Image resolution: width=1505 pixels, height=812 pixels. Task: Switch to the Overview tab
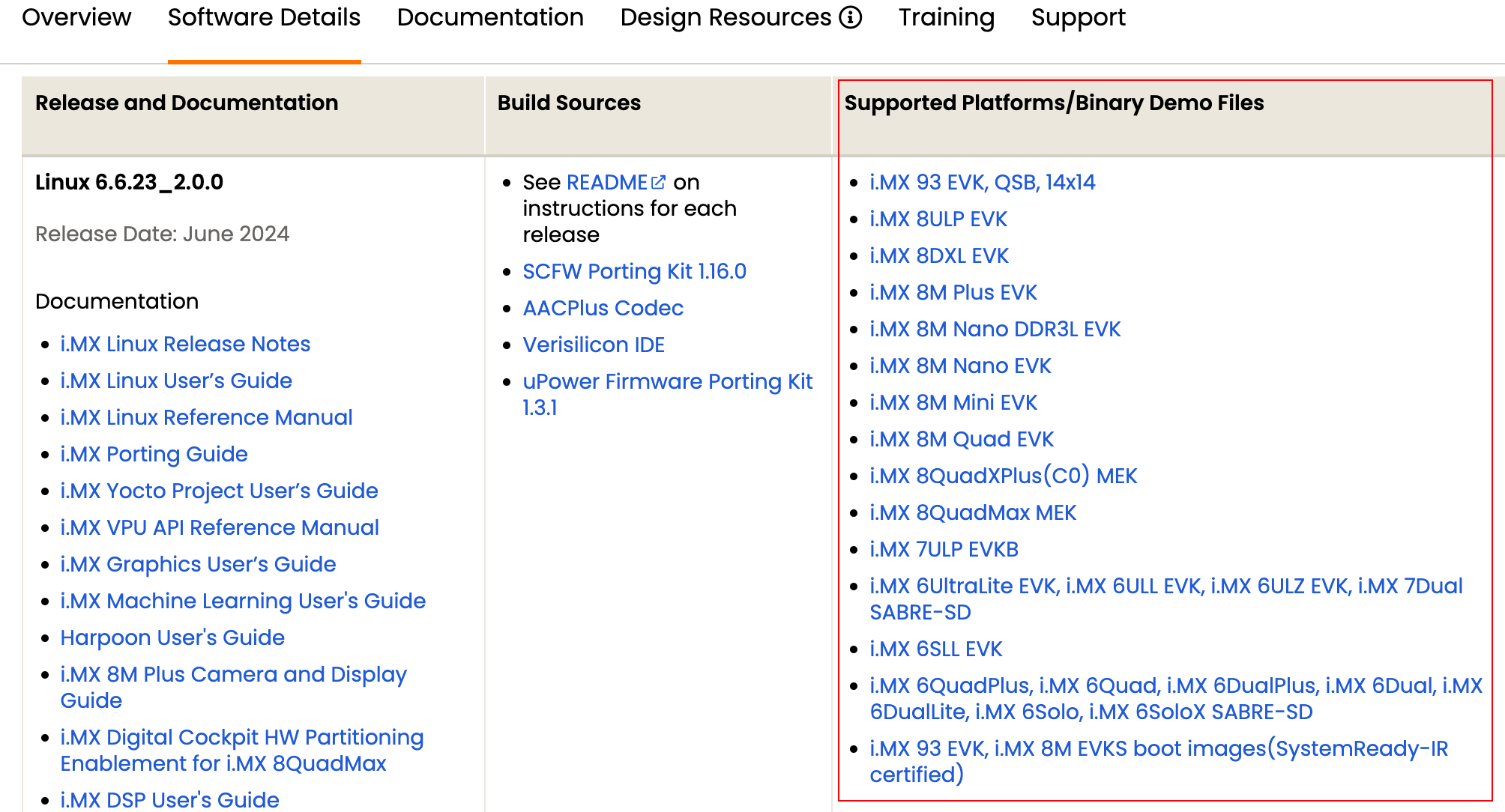point(76,17)
